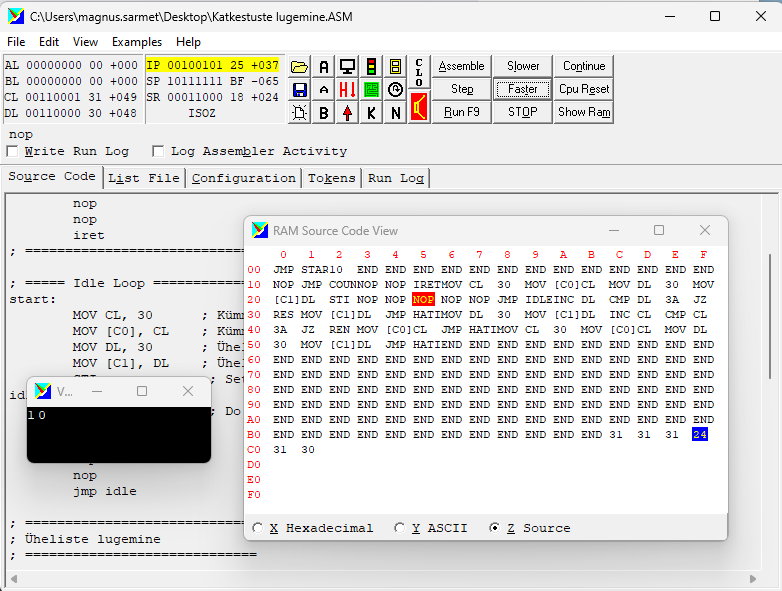Open the Examples menu
This screenshot has width=782, height=591.
[x=137, y=42]
